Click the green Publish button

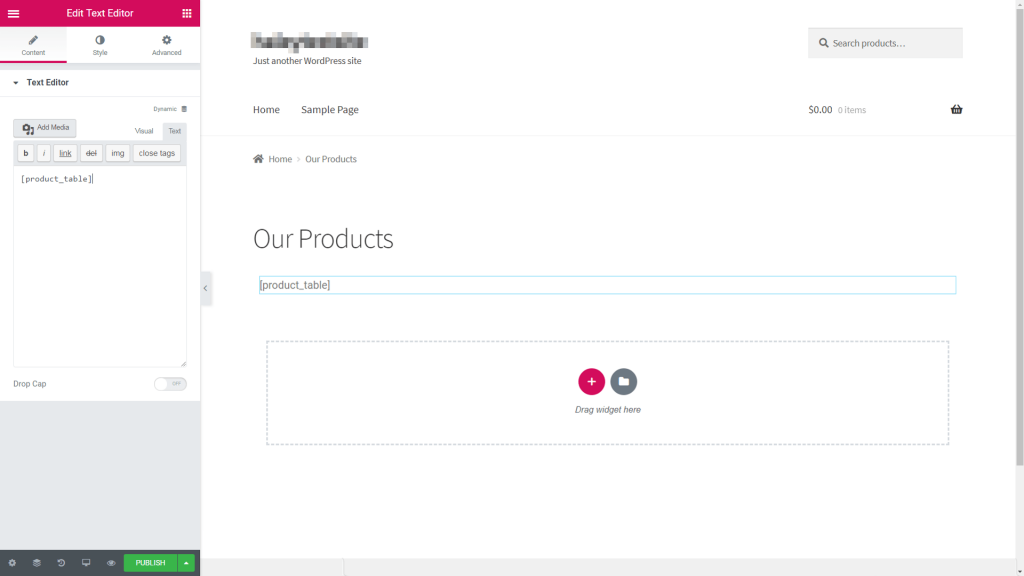point(150,563)
